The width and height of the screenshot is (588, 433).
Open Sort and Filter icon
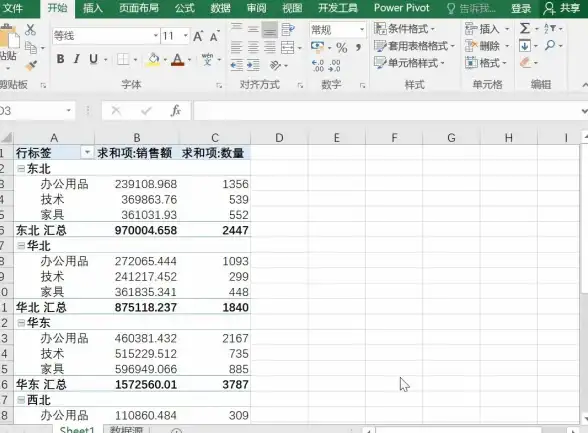click(550, 28)
